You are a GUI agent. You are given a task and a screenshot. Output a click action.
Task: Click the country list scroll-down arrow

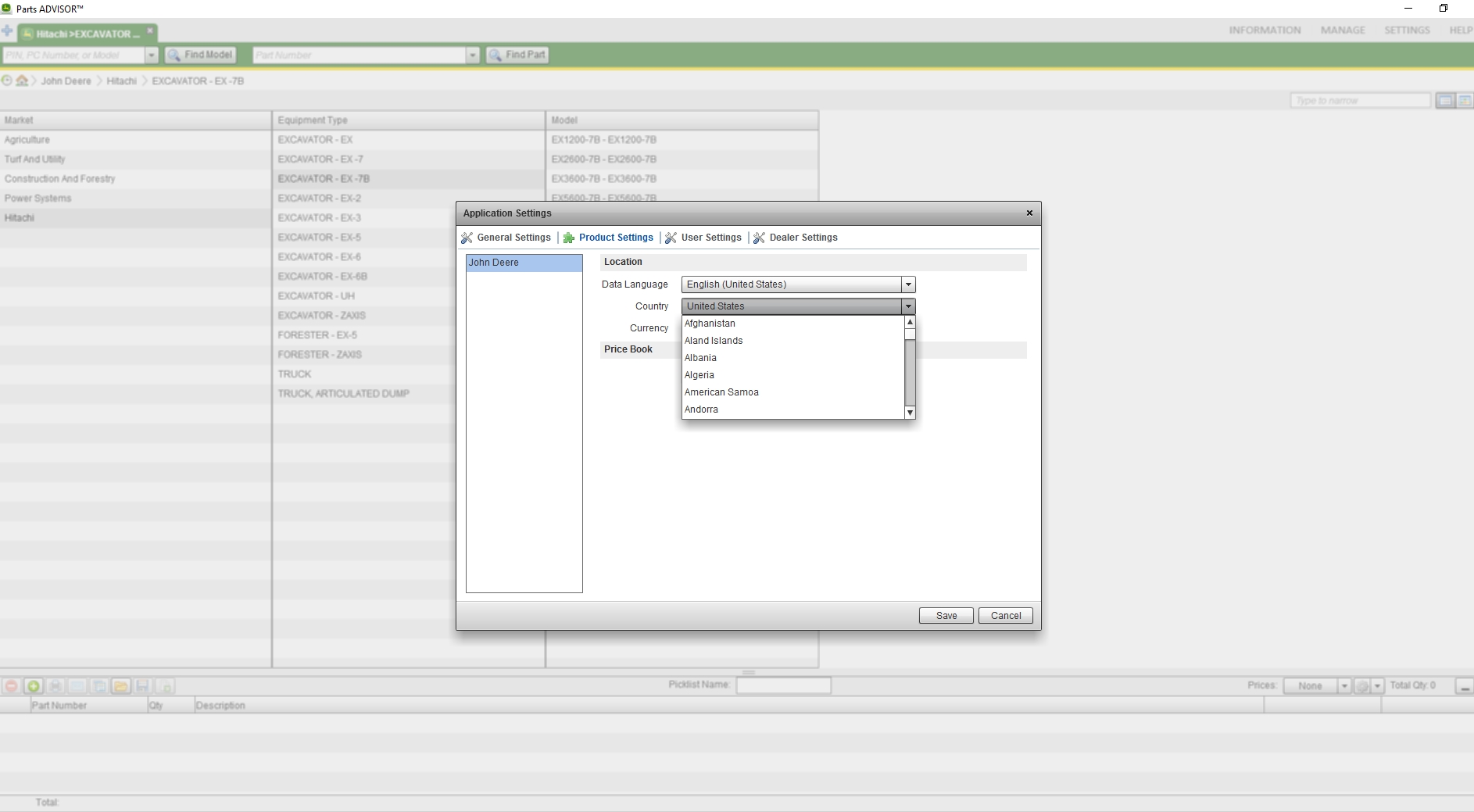[x=910, y=413]
